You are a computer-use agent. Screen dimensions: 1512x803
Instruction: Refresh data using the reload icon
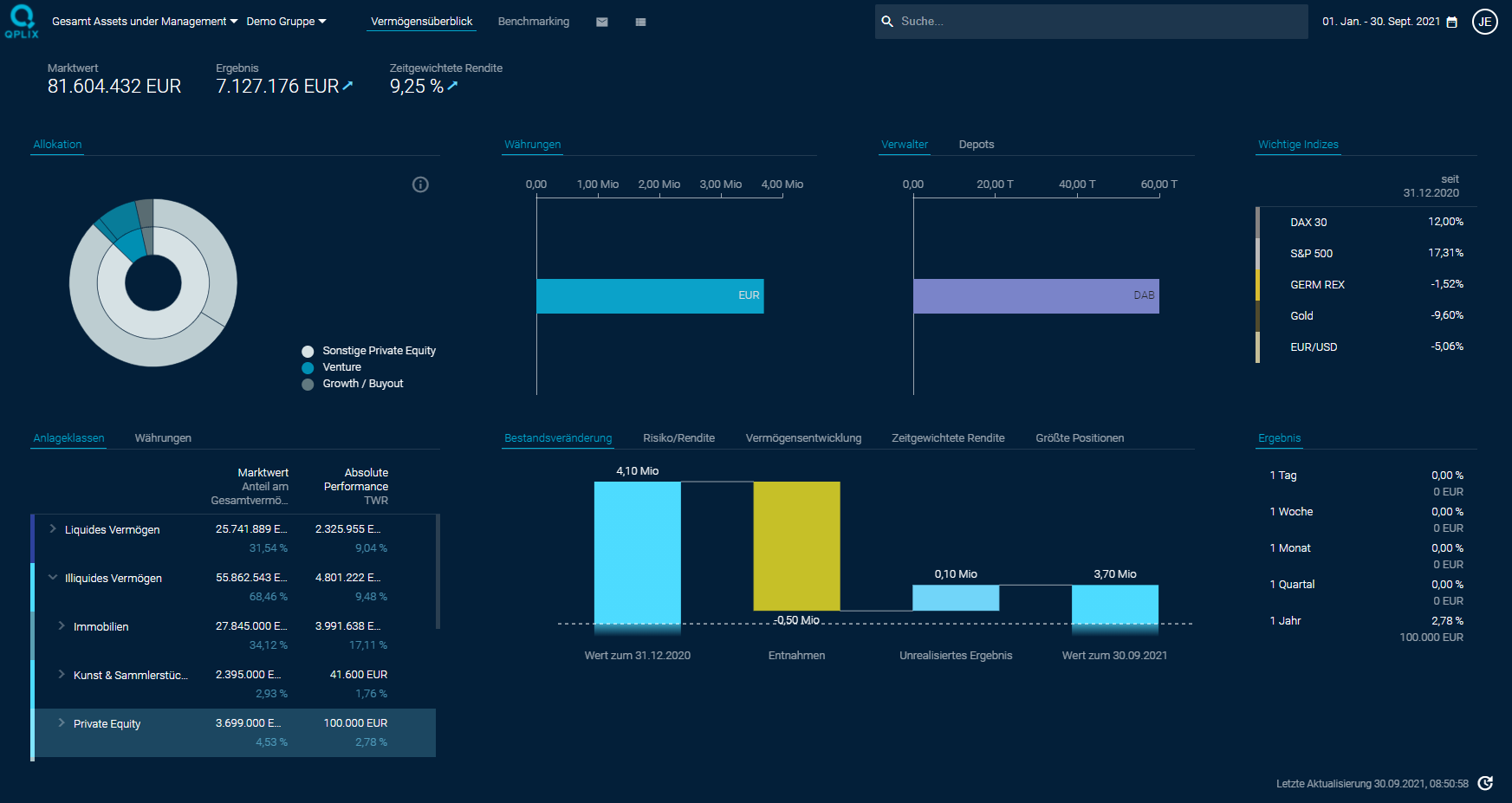[x=1485, y=783]
